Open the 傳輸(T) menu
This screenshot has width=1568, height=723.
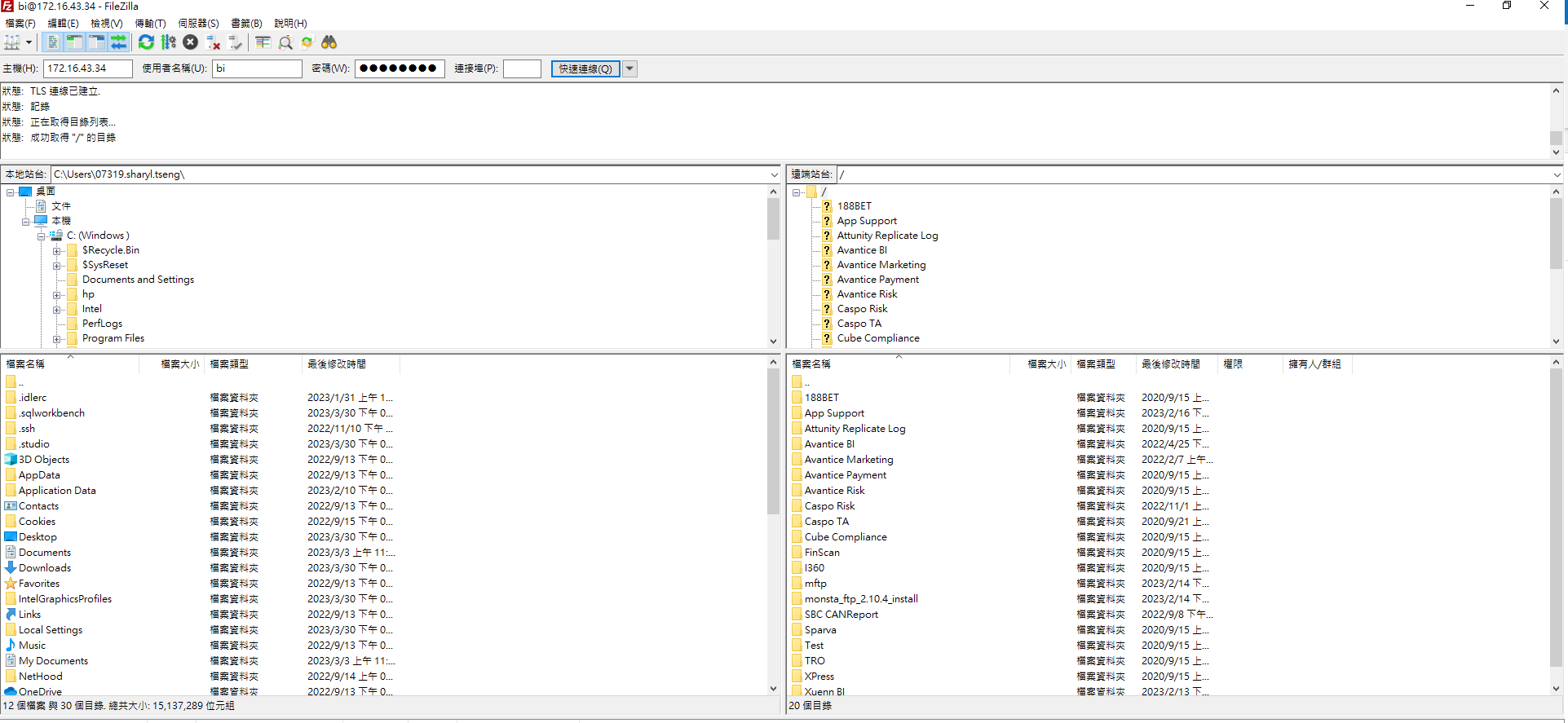point(150,24)
